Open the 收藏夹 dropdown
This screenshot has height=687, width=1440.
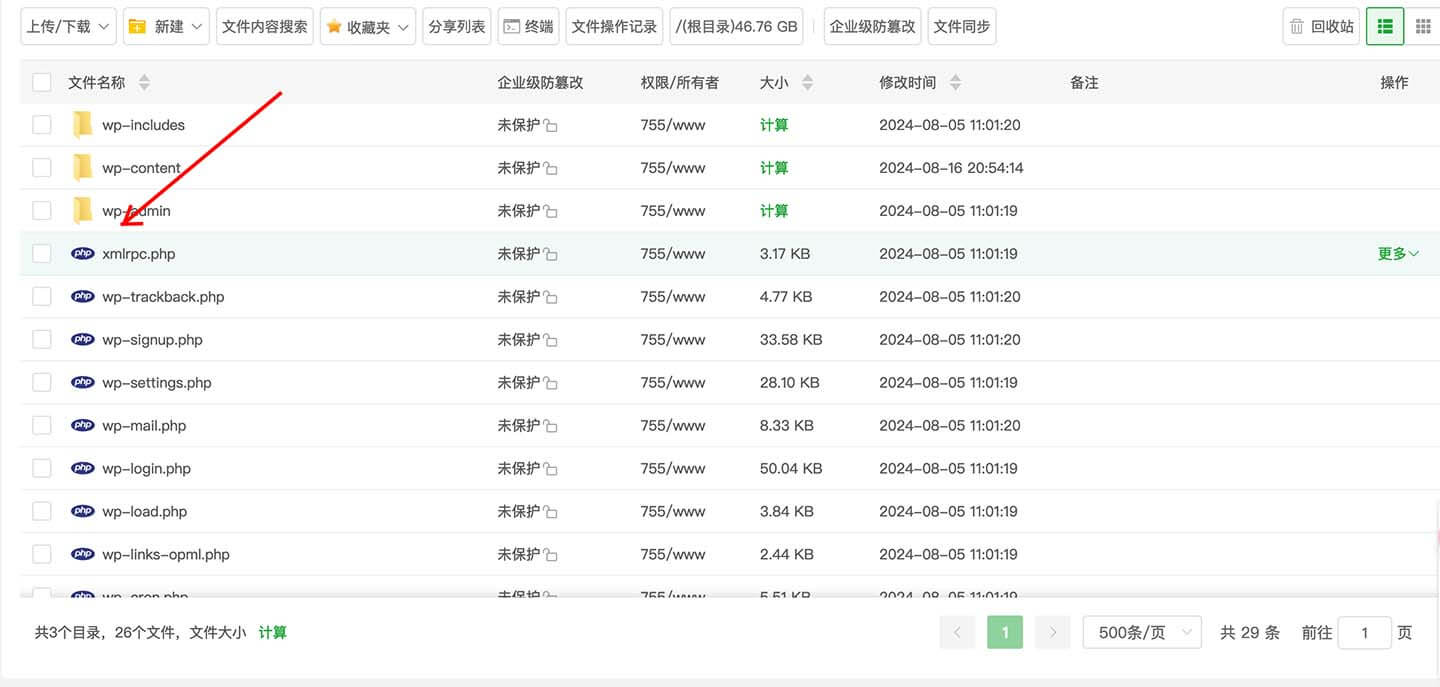(368, 27)
